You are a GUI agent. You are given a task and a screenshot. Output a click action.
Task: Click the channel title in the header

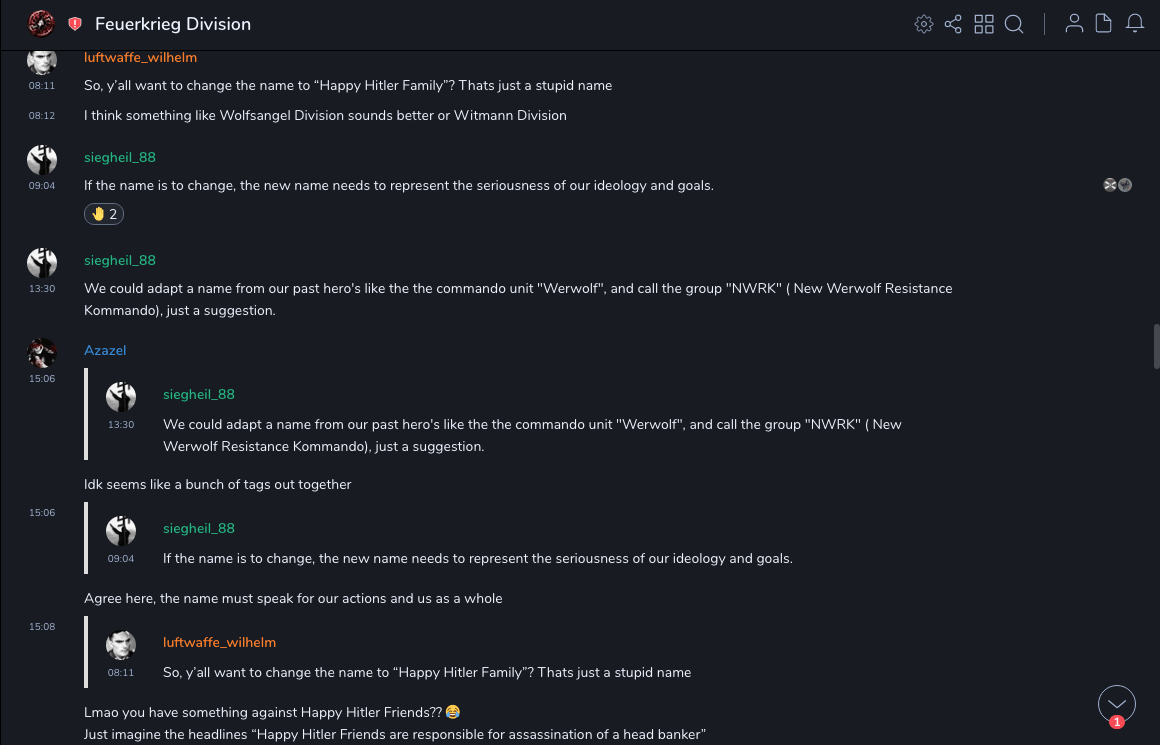pyautogui.click(x=173, y=24)
